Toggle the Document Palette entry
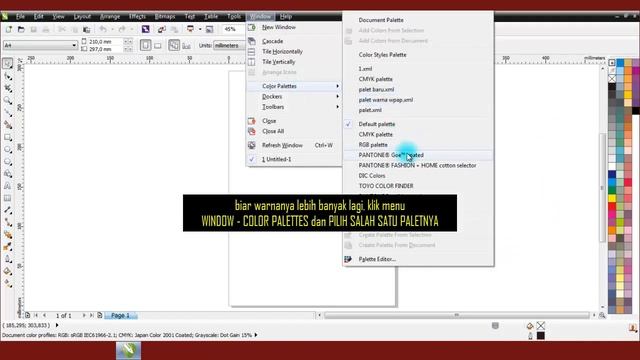Viewport: 640px width, 360px height. pos(418,20)
